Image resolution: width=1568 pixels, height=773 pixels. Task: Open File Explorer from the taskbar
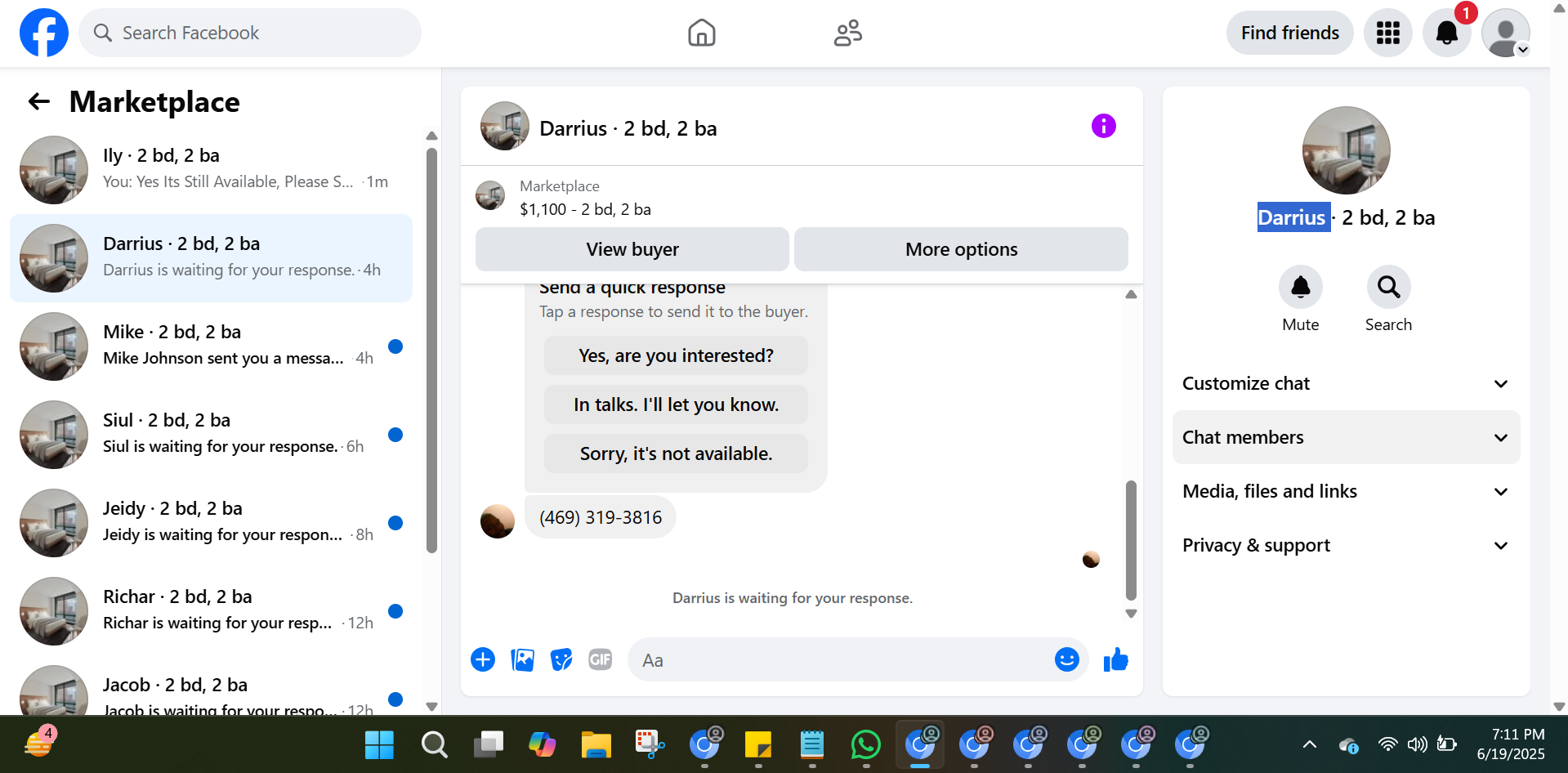(x=596, y=744)
